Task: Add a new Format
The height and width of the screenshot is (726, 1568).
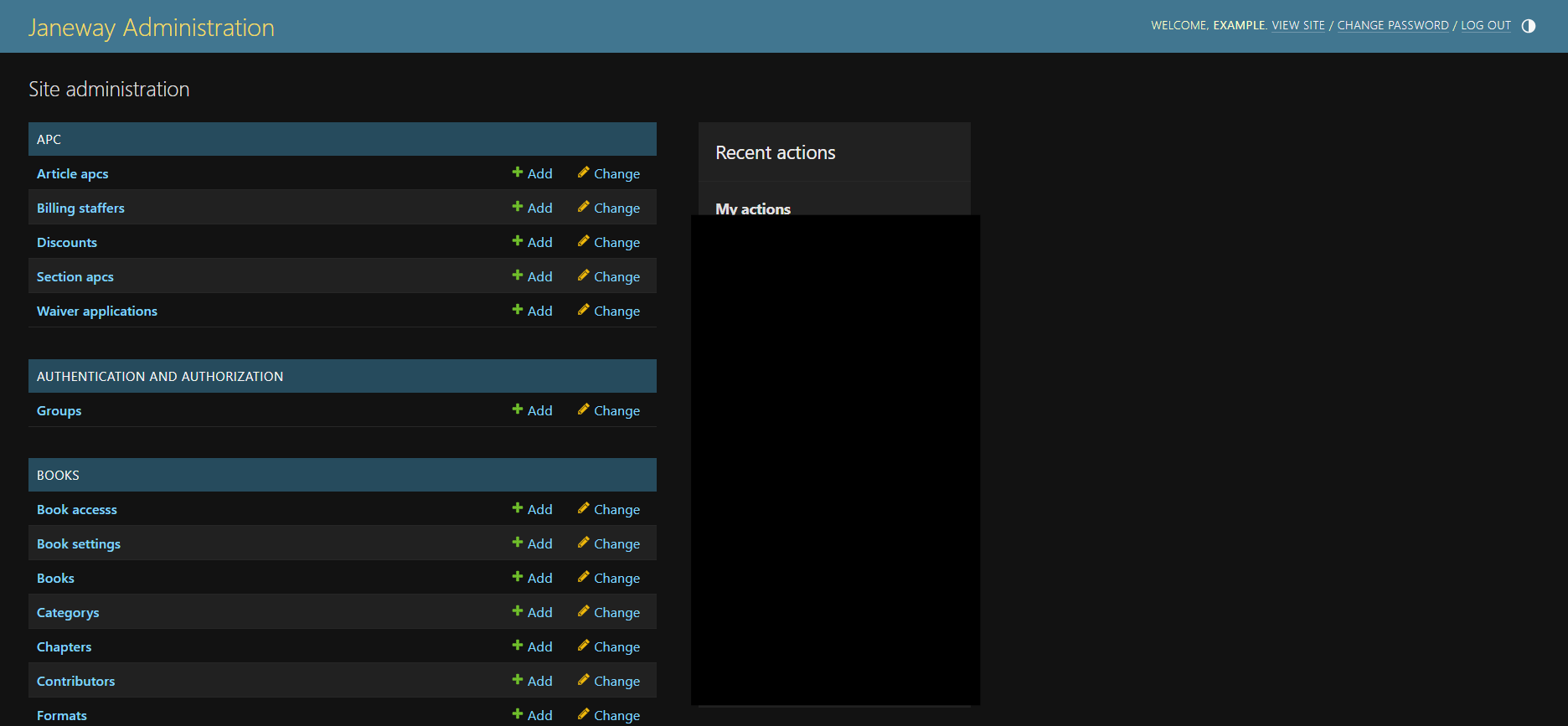Action: (533, 715)
